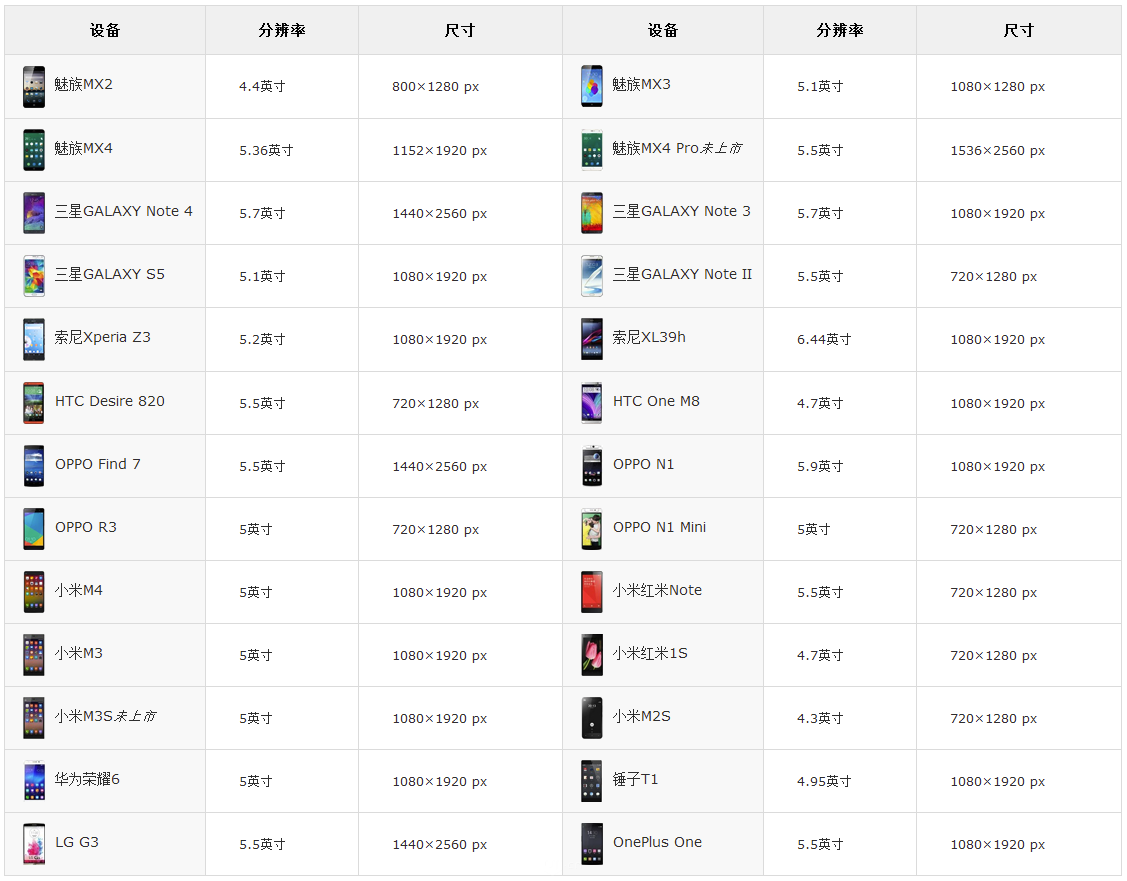Screen dimensions: 1127x881
Task: Click the HTC One M8 name
Action: coord(656,401)
